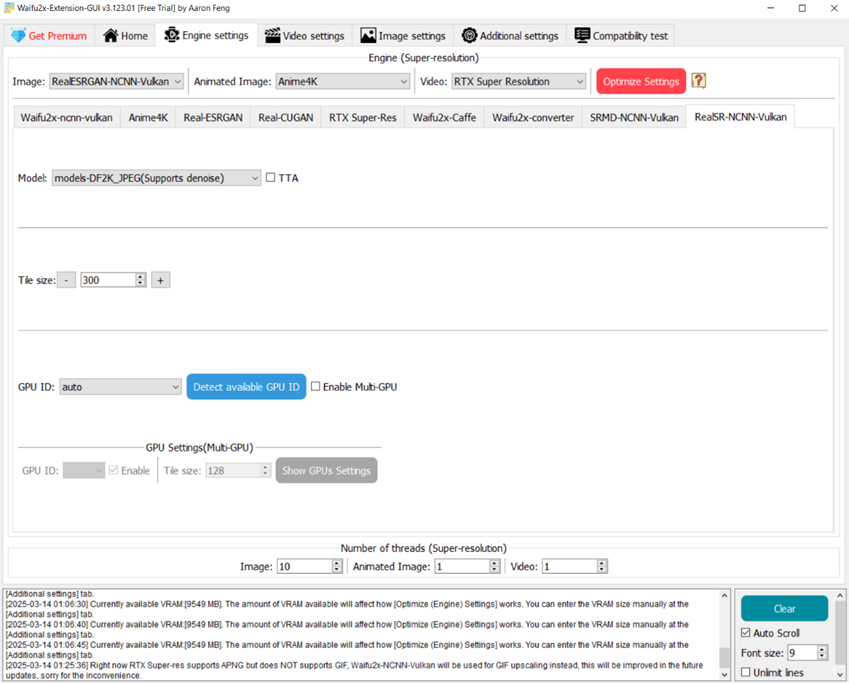Image resolution: width=849 pixels, height=683 pixels.
Task: Switch to Real-ESRGAN tab
Action: (213, 118)
